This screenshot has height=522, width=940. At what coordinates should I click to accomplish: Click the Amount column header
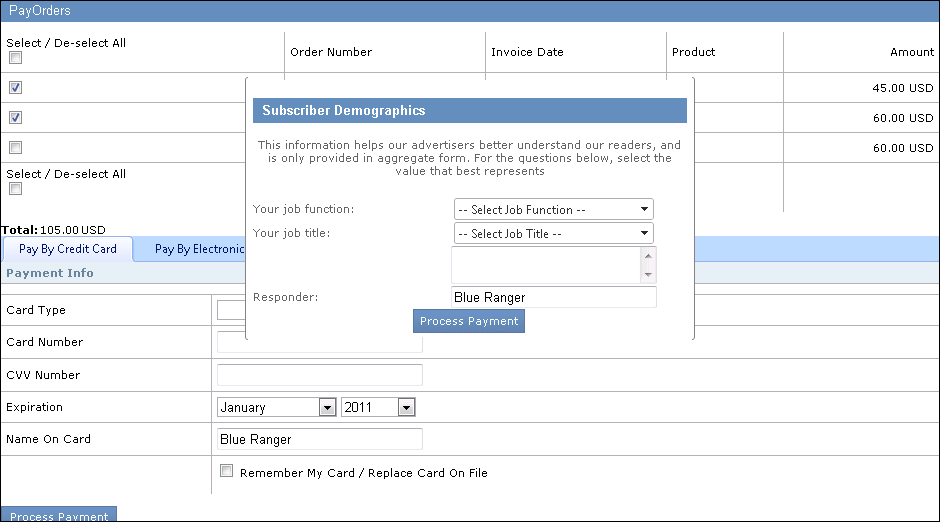[x=912, y=52]
